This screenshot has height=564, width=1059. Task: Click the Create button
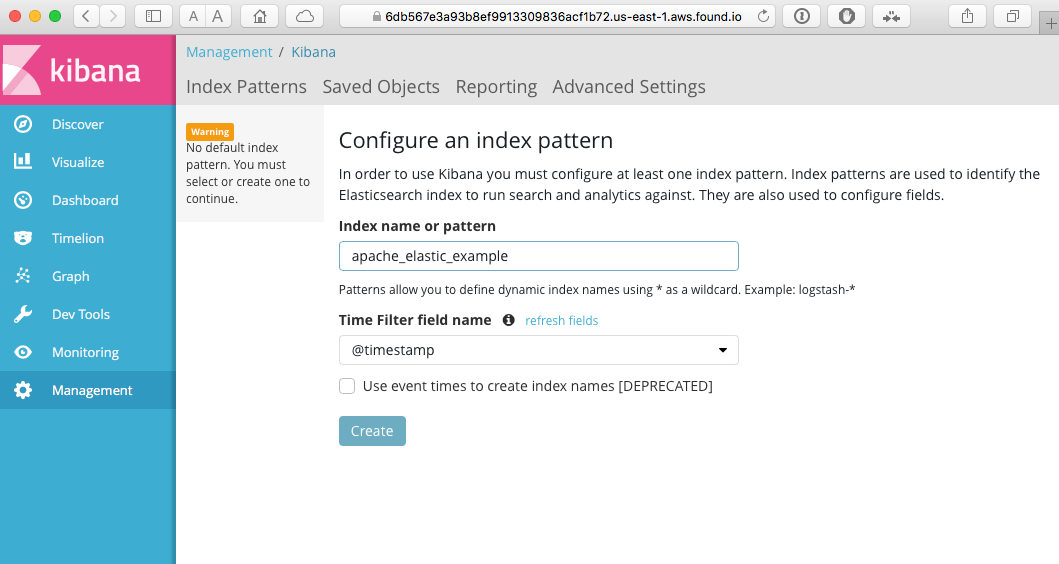(372, 431)
